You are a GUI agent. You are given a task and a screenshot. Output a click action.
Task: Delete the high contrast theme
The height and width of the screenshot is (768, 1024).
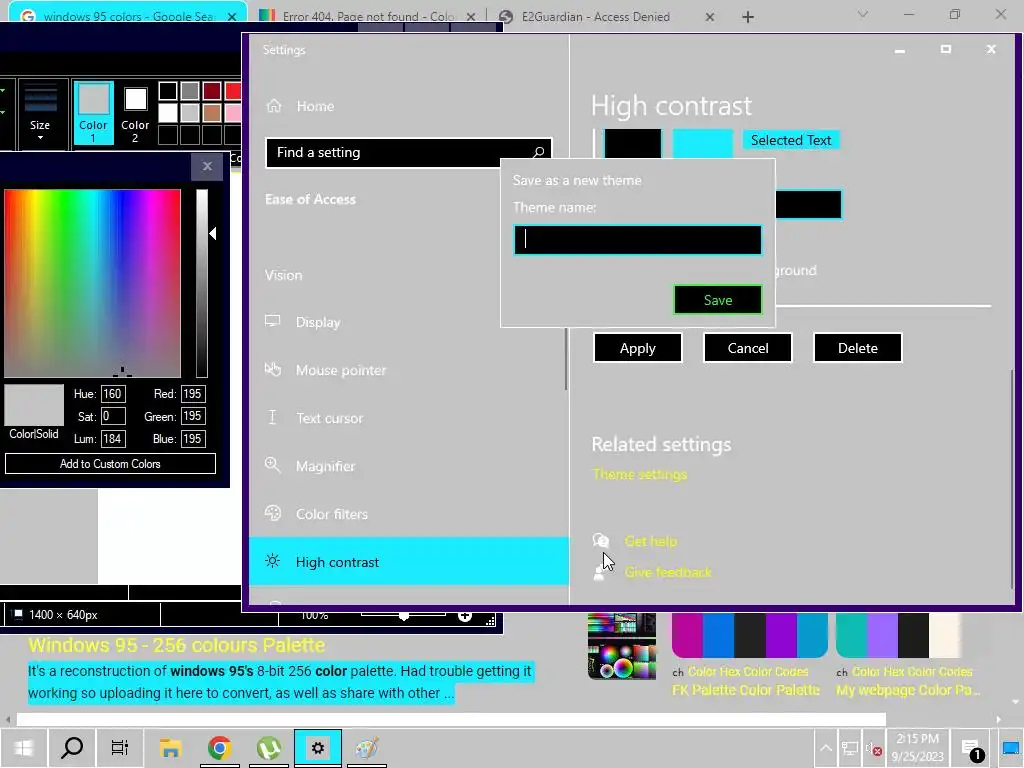(857, 348)
